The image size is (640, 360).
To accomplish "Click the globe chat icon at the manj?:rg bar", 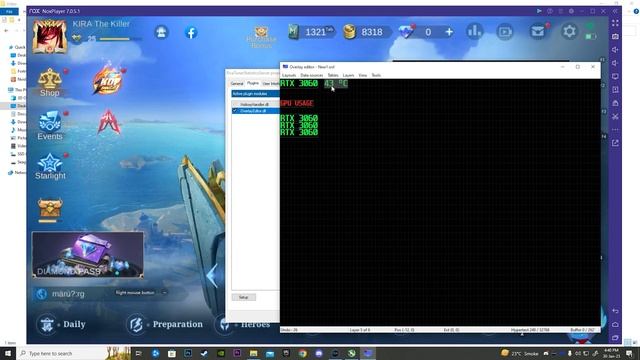I will tap(41, 294).
